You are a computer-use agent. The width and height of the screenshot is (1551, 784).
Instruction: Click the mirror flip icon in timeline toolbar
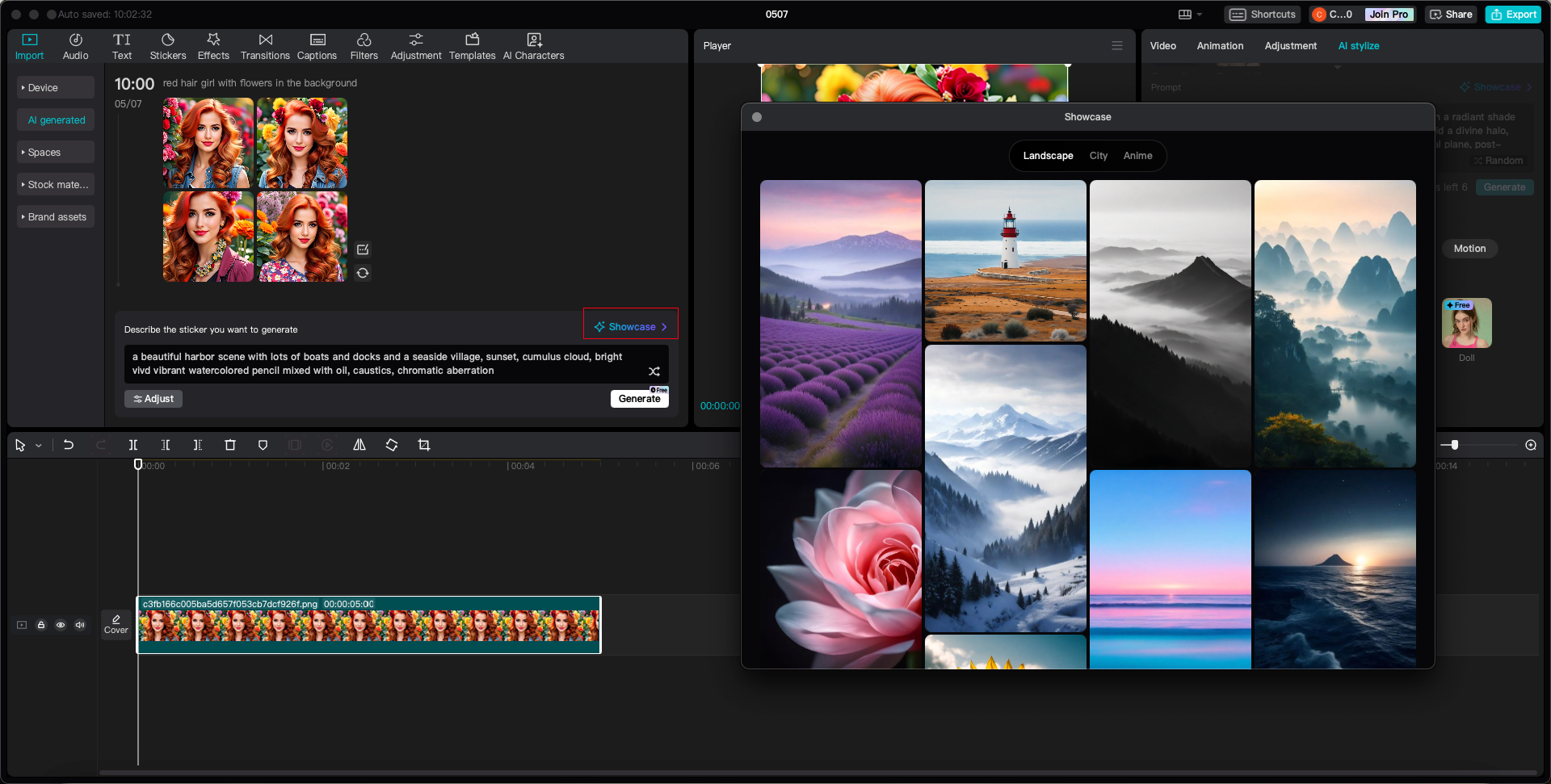pyautogui.click(x=359, y=445)
